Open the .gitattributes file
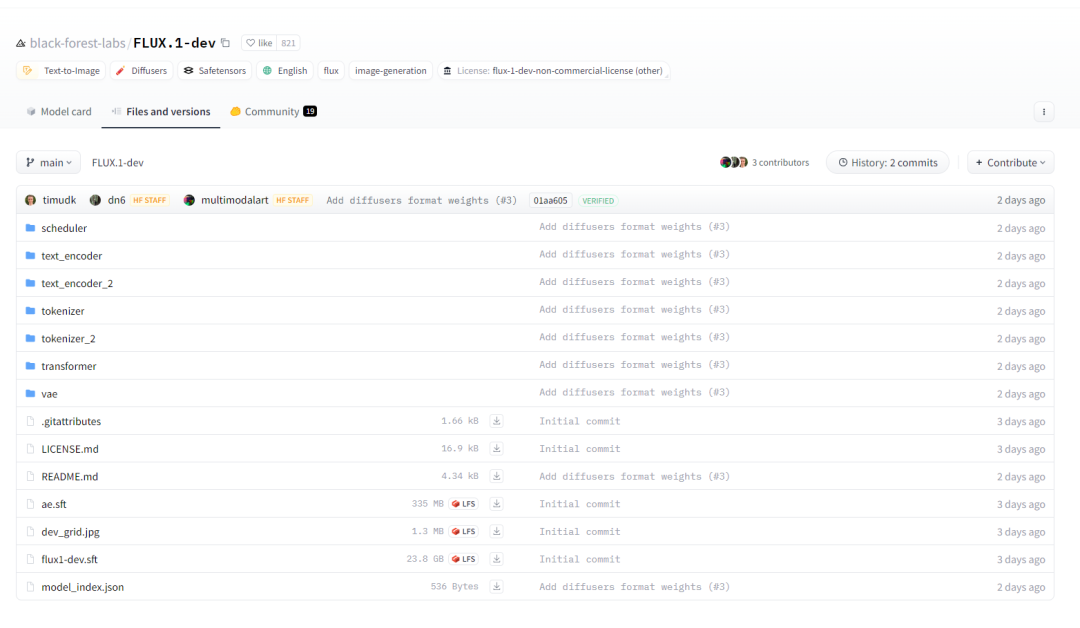 click(x=71, y=421)
